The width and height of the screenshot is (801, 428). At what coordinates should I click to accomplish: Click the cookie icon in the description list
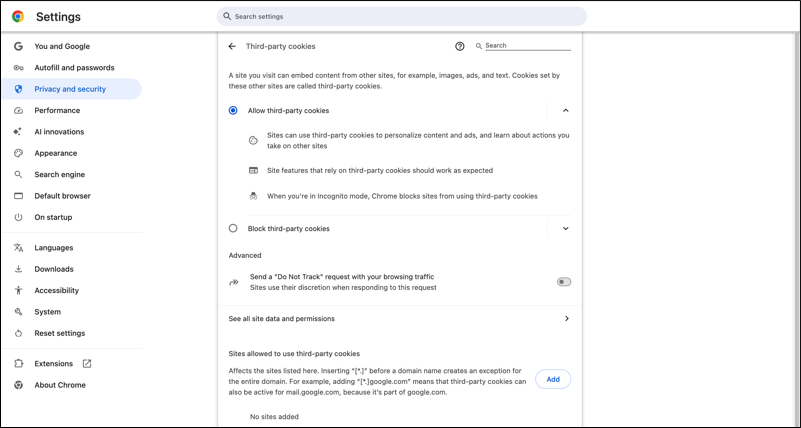tap(253, 140)
